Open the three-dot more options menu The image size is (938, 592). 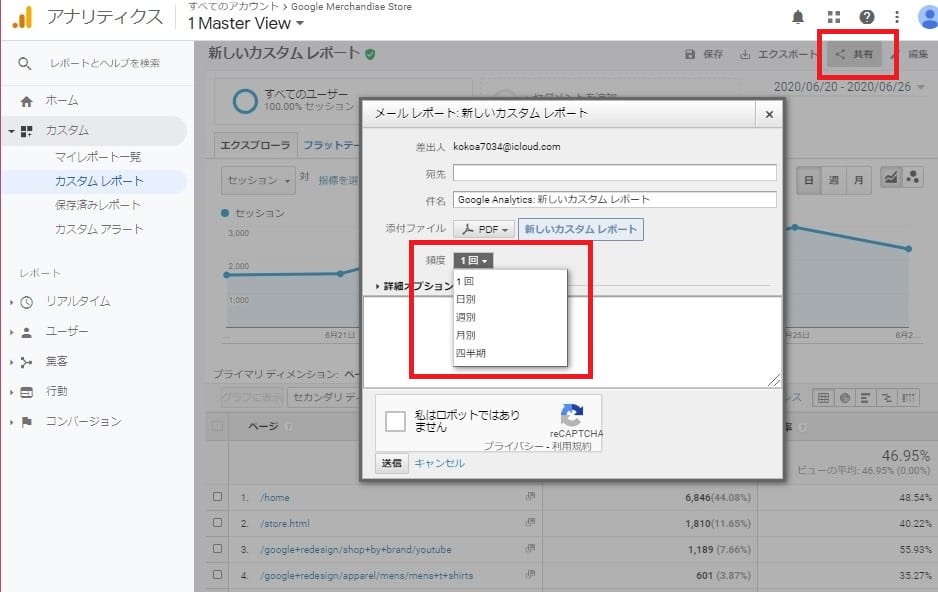click(x=897, y=17)
